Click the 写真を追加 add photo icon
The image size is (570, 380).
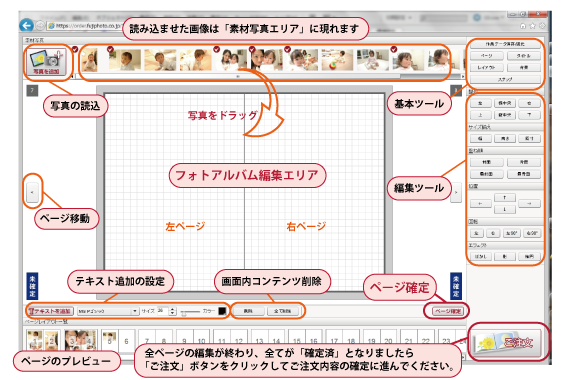[47, 62]
